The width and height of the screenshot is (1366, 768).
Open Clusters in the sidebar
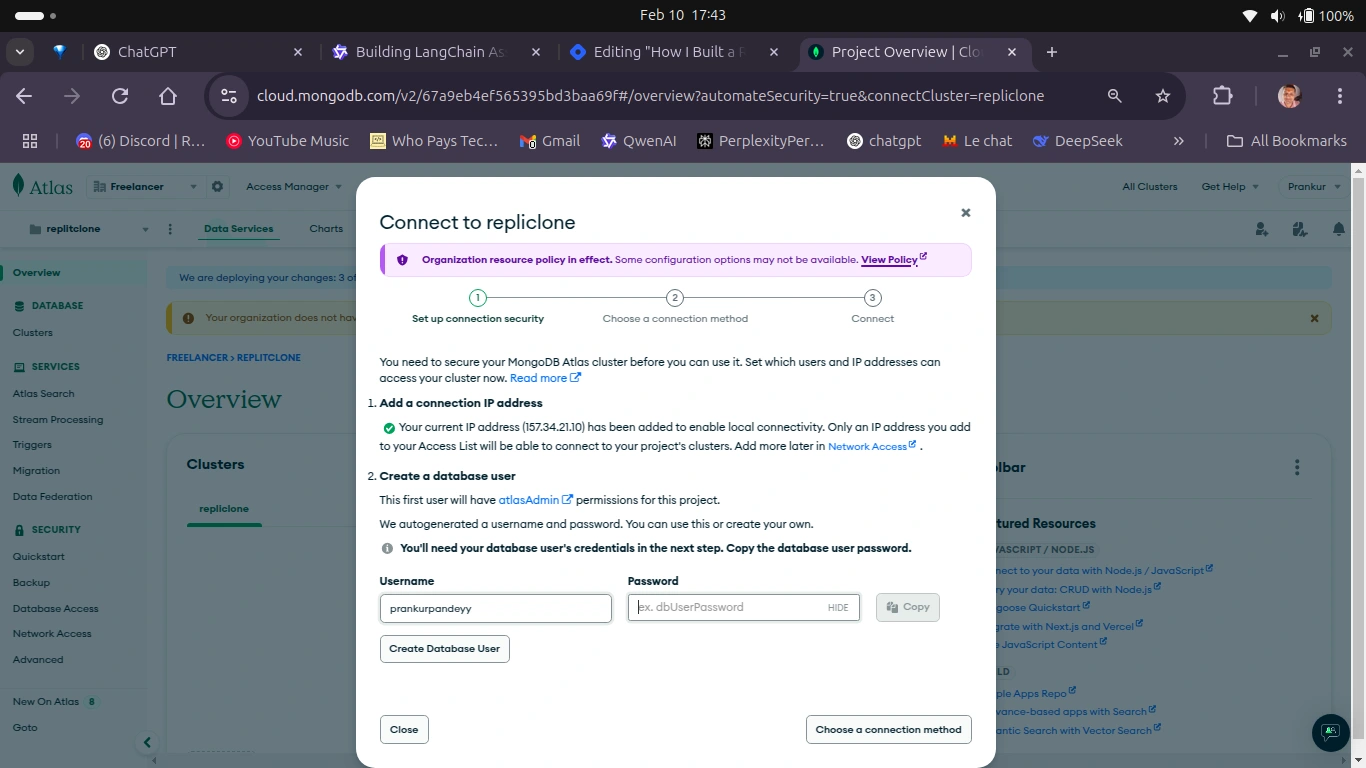33,333
